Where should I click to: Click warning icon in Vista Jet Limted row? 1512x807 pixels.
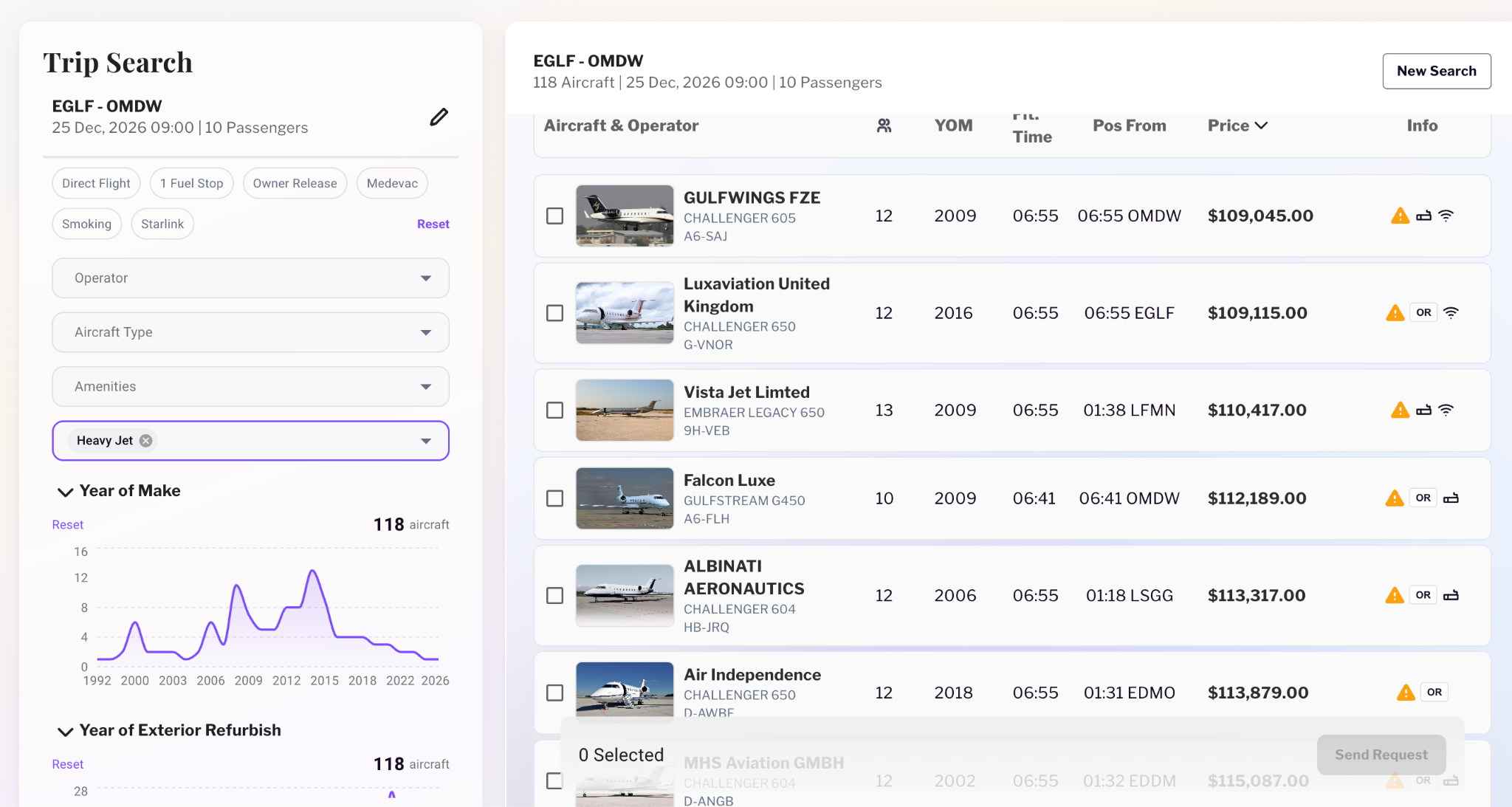pos(1400,410)
